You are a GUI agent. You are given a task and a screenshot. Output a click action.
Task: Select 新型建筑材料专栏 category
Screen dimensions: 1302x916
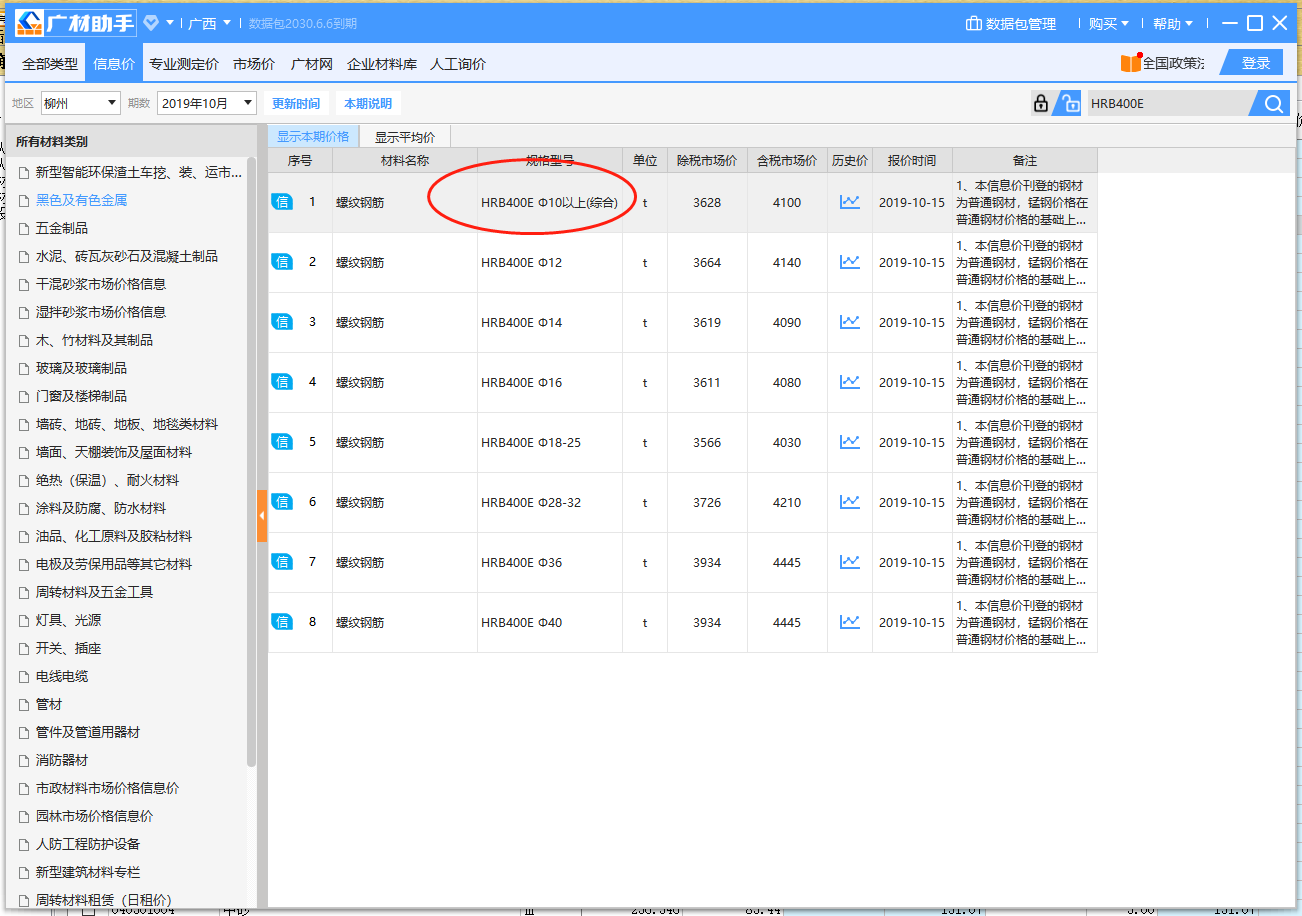(x=88, y=872)
